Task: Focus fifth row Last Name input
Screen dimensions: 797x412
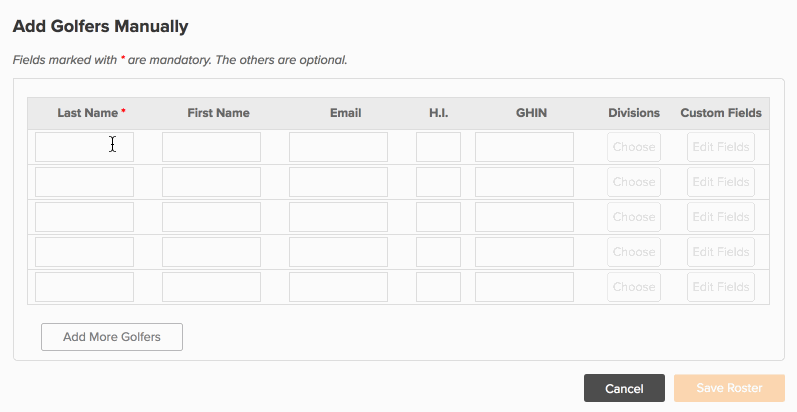Action: coord(84,287)
